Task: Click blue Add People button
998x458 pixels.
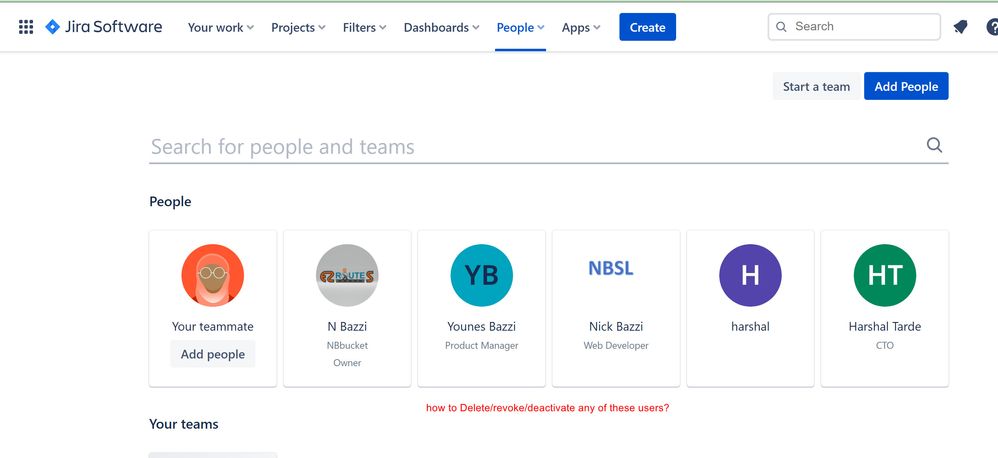Action: click(906, 87)
